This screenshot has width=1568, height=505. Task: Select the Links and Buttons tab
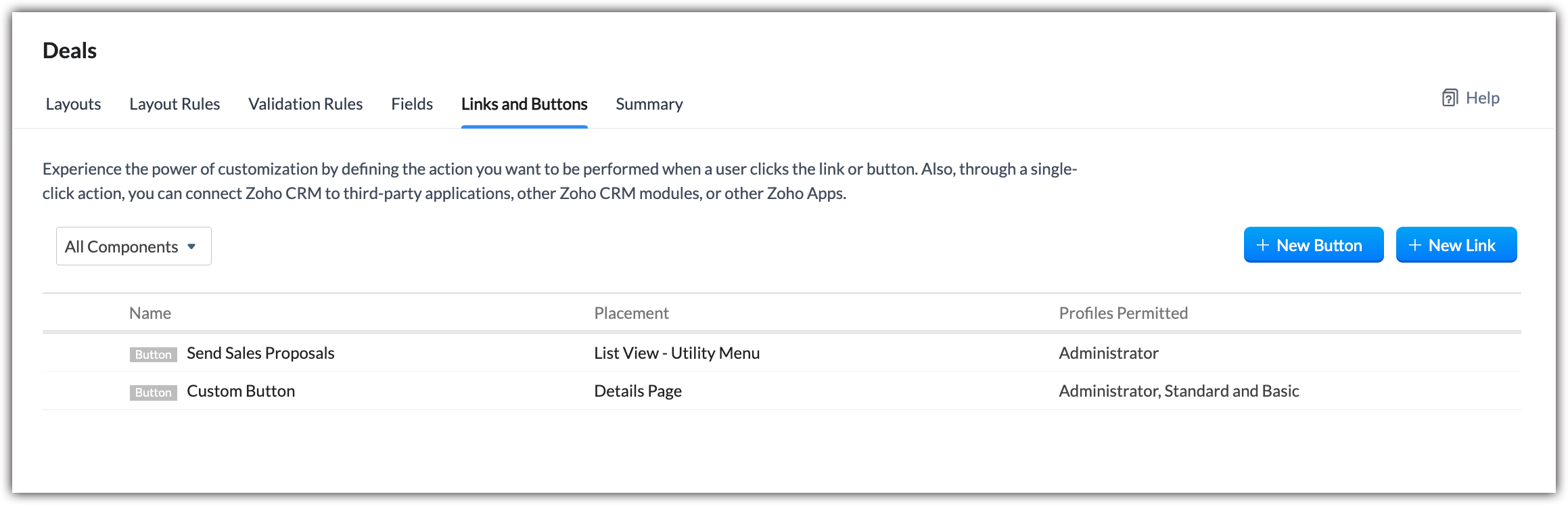(x=524, y=104)
